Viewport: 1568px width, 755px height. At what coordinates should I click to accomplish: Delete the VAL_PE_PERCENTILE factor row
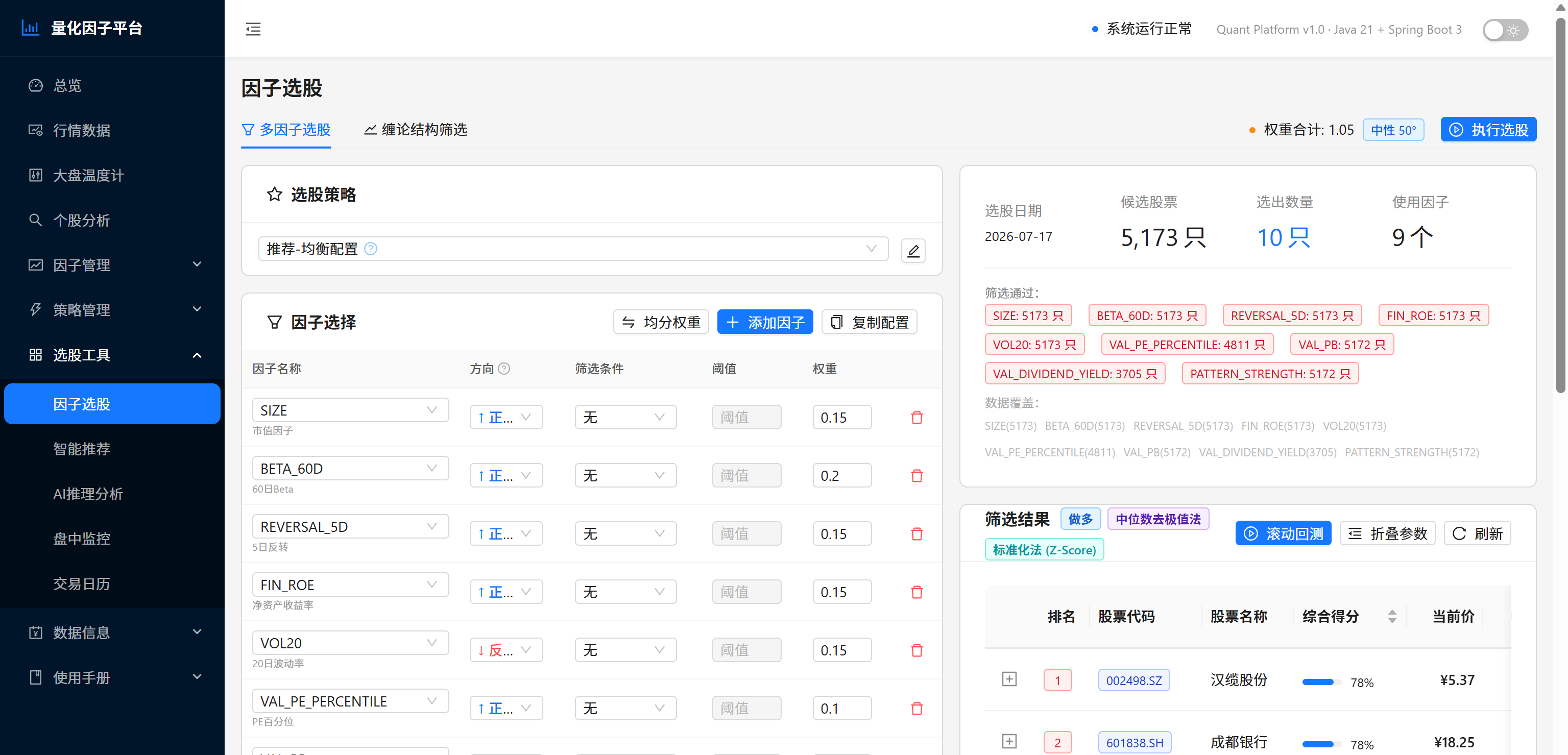(916, 708)
